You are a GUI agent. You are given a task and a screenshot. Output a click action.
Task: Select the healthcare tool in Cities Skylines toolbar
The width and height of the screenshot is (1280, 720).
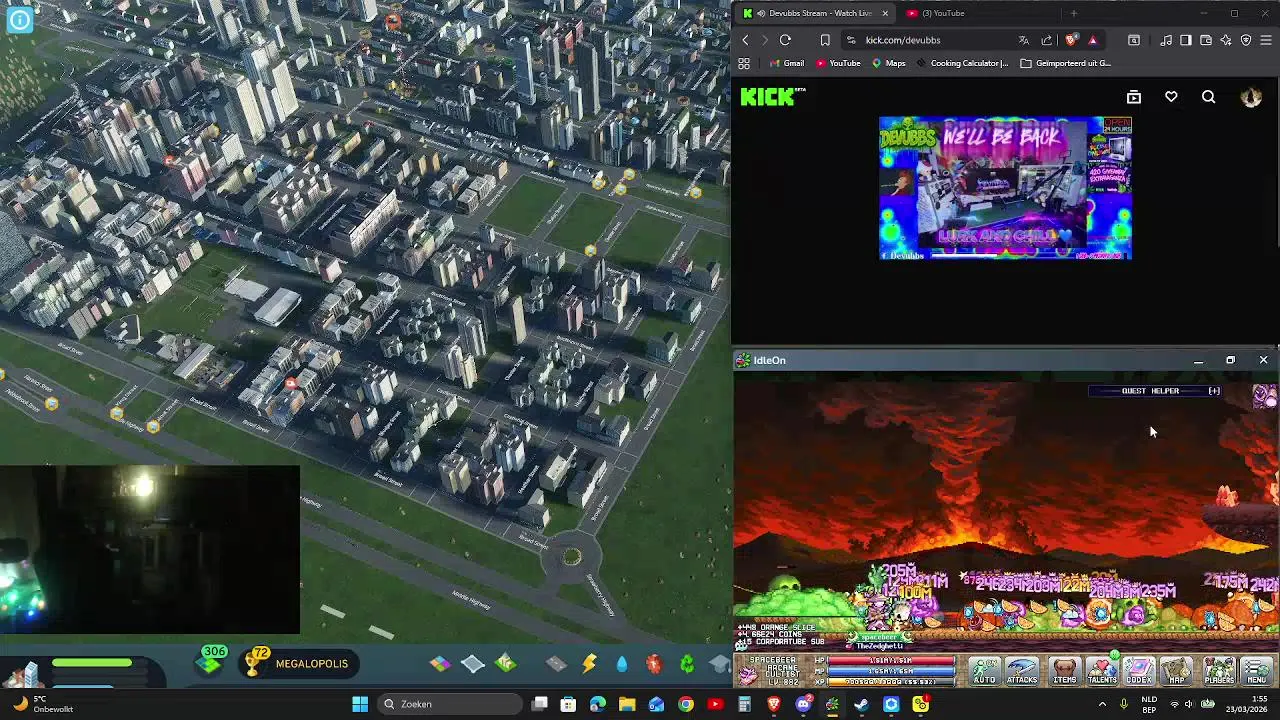point(654,663)
